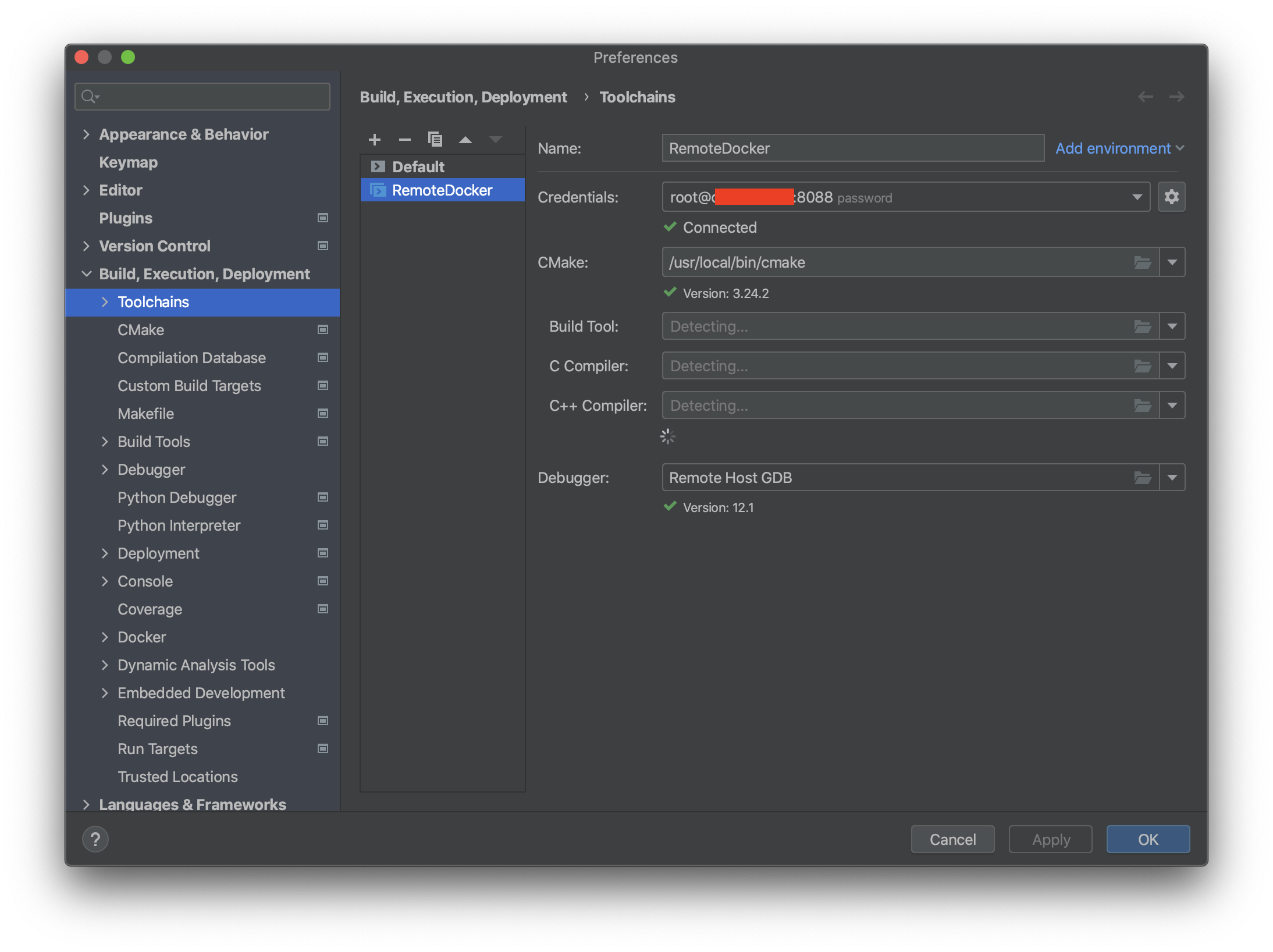This screenshot has width=1273, height=952.
Task: Expand the Debugger settings section
Action: pos(105,469)
